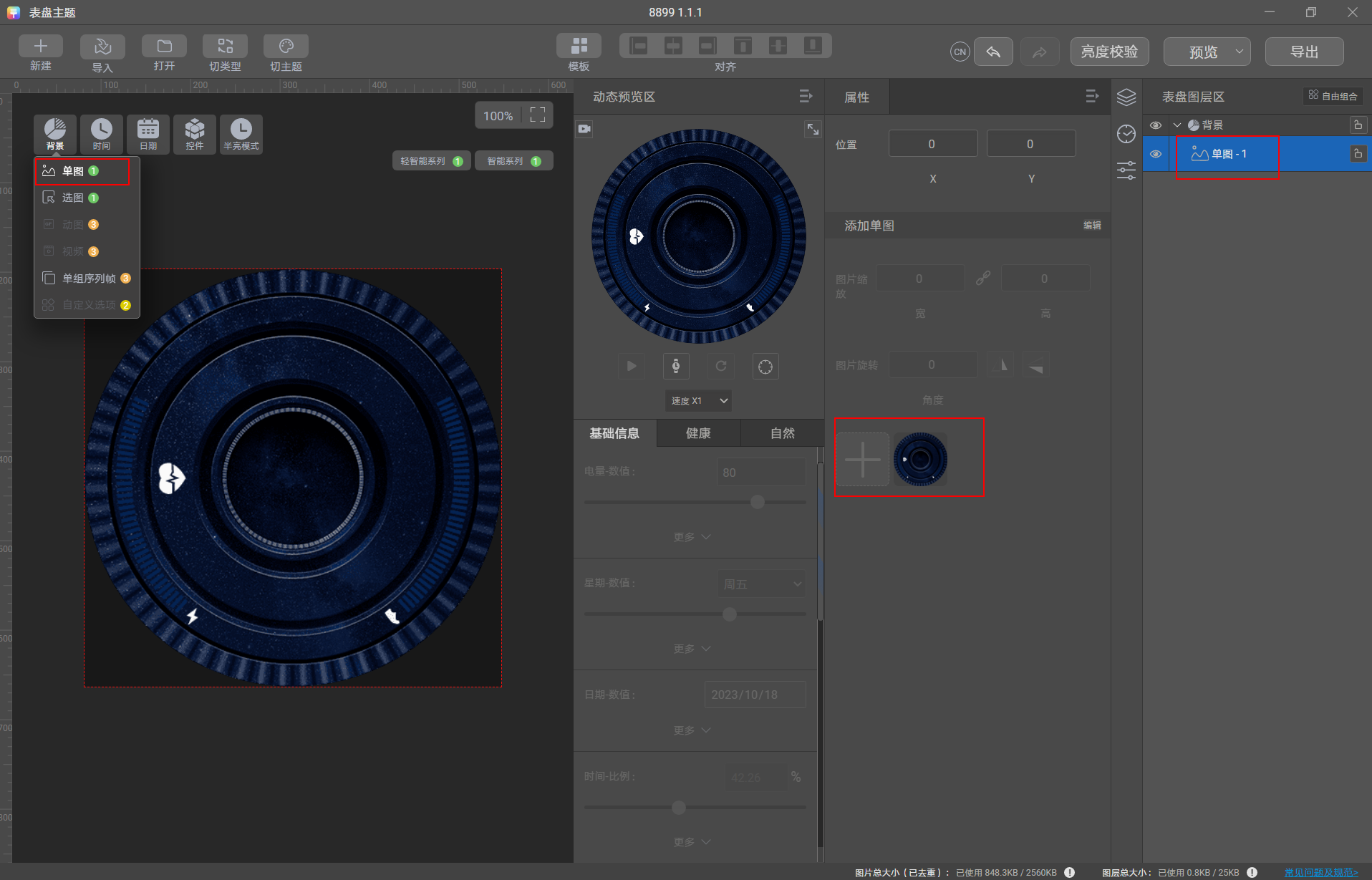
Task: Choose the 日期 calendar component tool
Action: pyautogui.click(x=148, y=134)
